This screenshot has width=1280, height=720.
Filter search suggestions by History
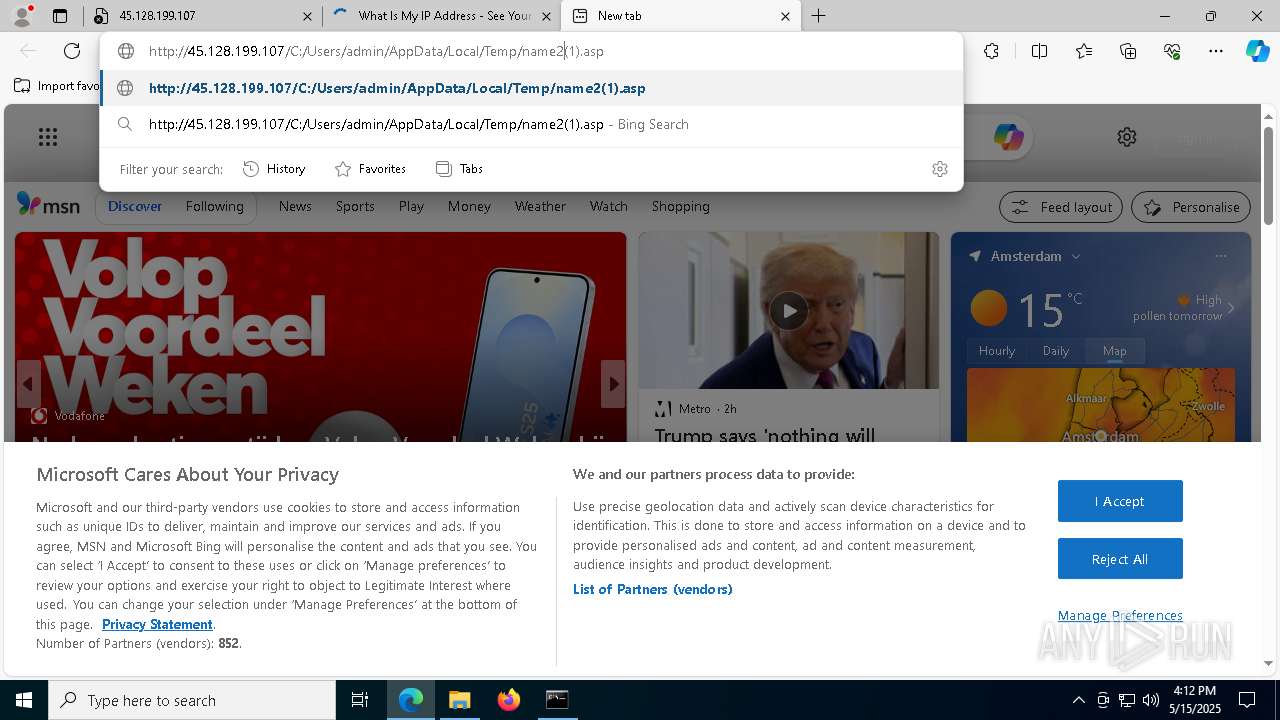pos(274,169)
